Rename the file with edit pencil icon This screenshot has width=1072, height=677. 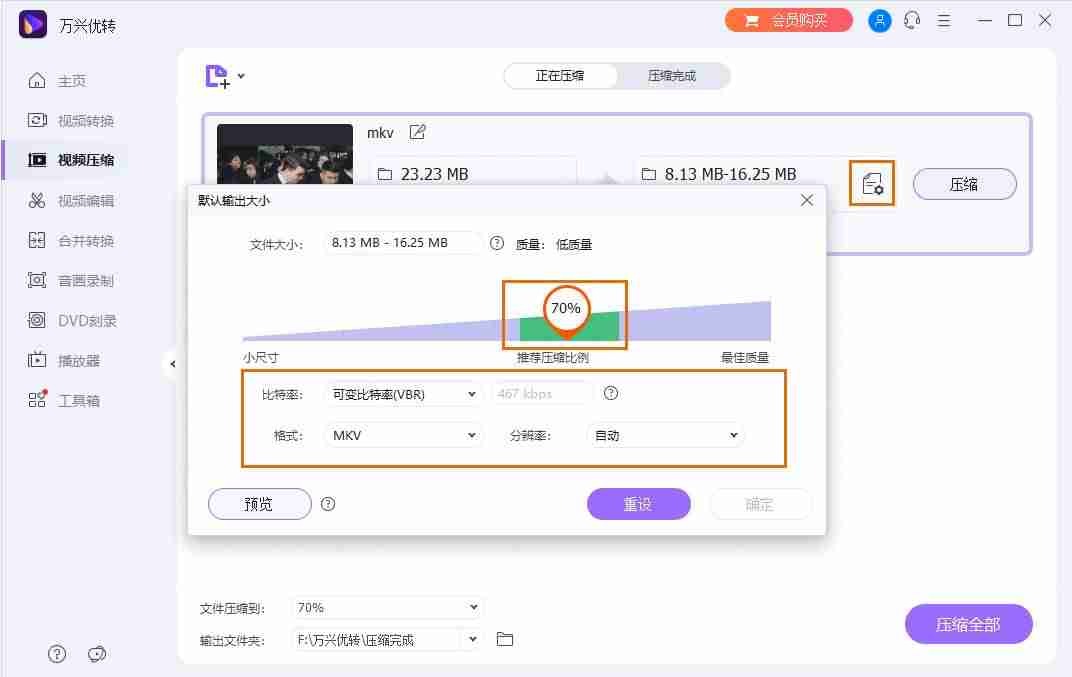(417, 133)
